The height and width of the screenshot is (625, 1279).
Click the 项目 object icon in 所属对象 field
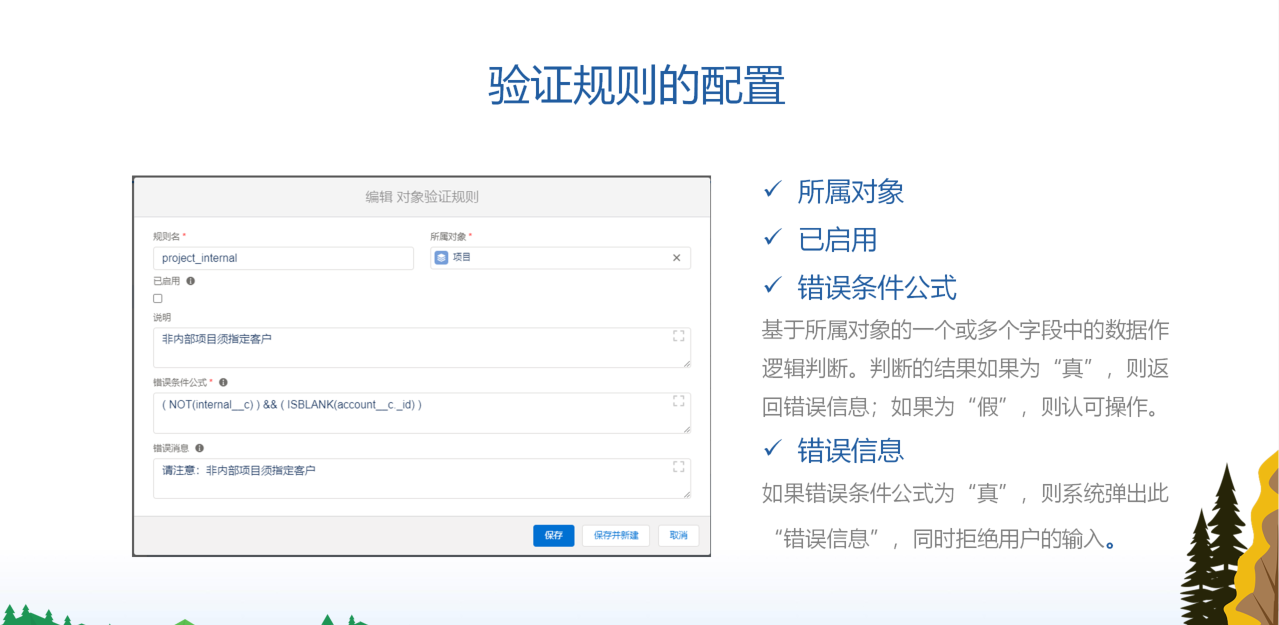coord(441,258)
